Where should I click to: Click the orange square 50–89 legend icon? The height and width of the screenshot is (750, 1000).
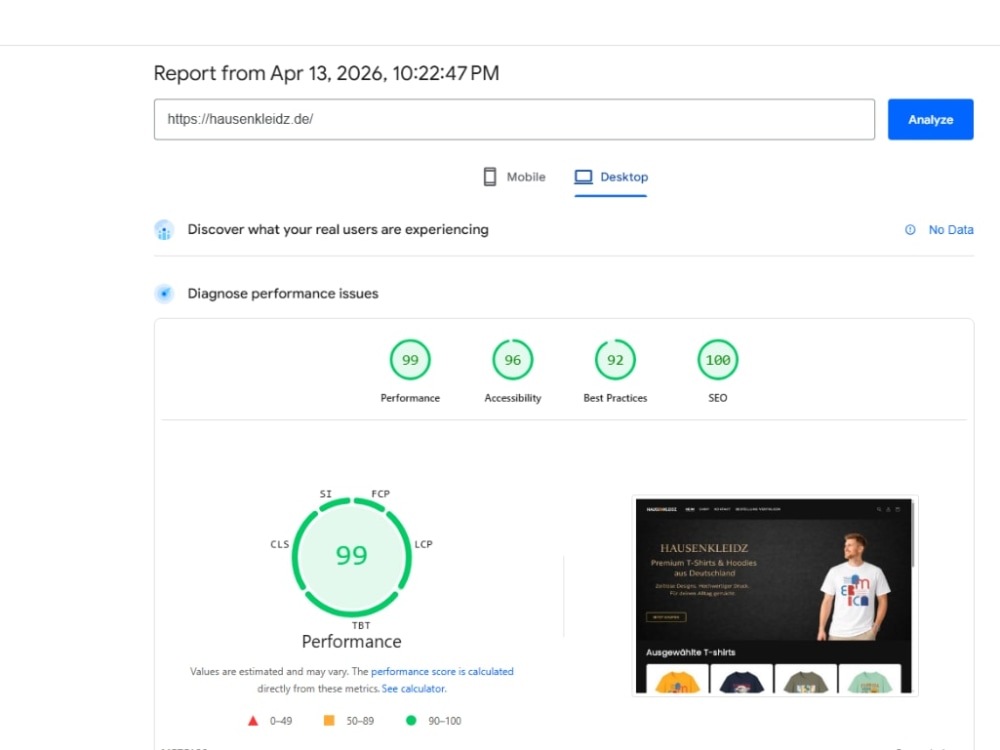(x=329, y=721)
